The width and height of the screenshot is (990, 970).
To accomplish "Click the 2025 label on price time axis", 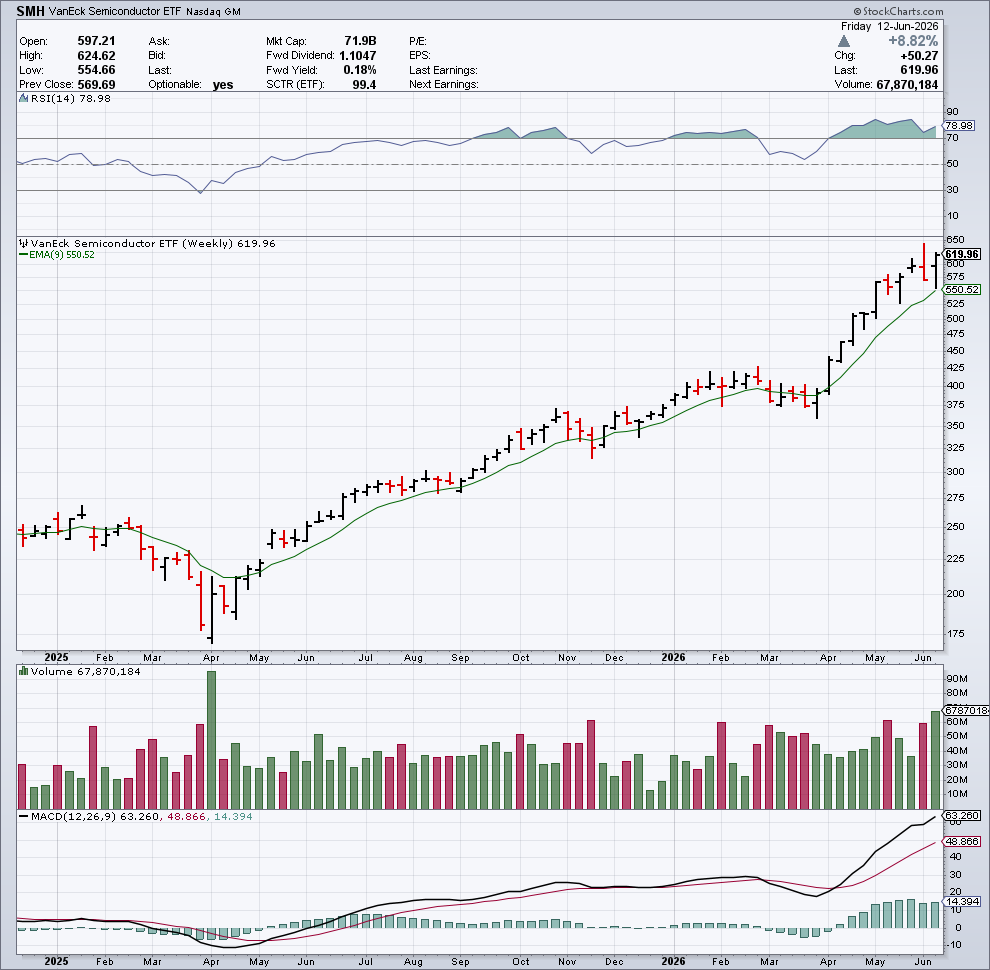I will coord(56,657).
